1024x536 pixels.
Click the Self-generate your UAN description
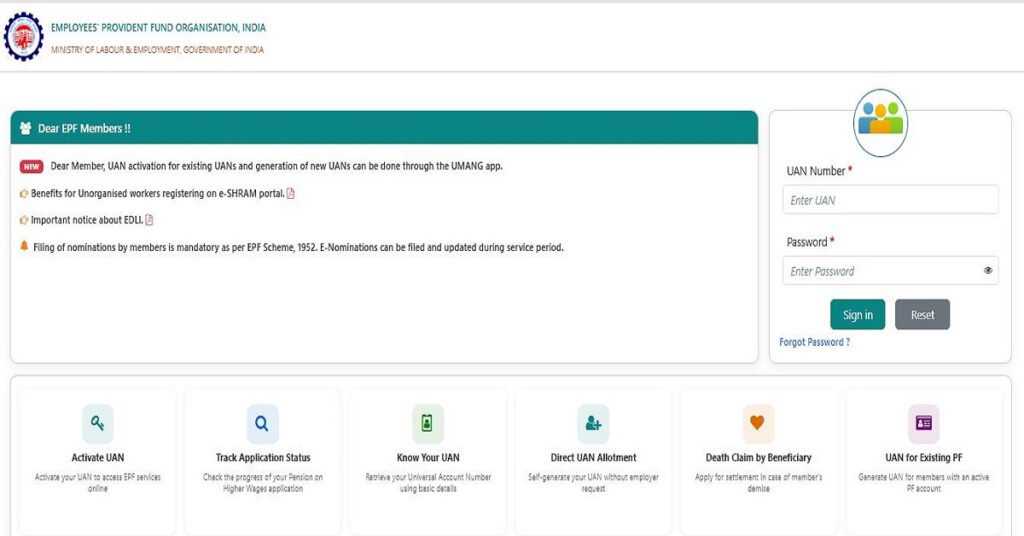[x=593, y=482]
